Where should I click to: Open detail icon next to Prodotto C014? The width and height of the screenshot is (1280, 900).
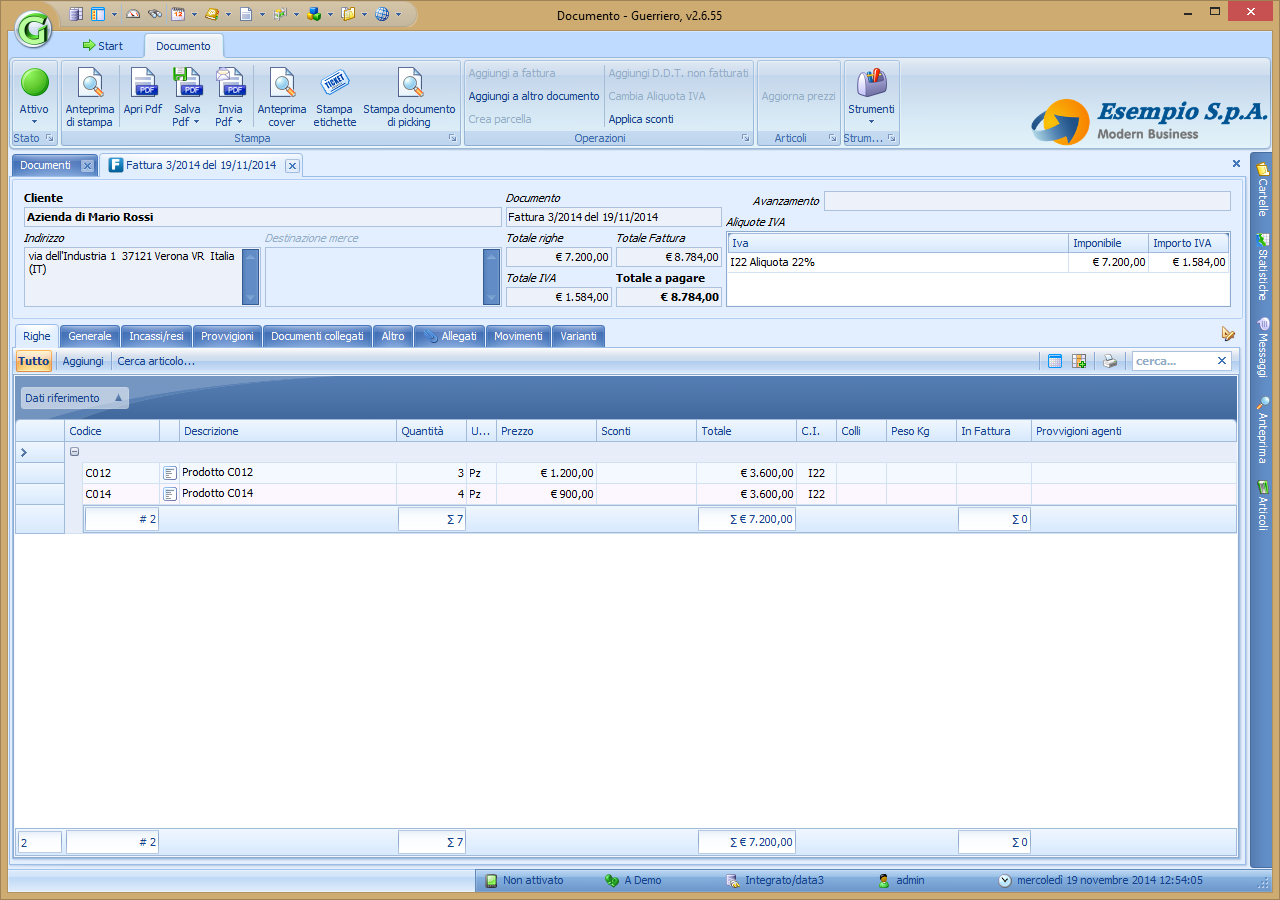(x=170, y=494)
